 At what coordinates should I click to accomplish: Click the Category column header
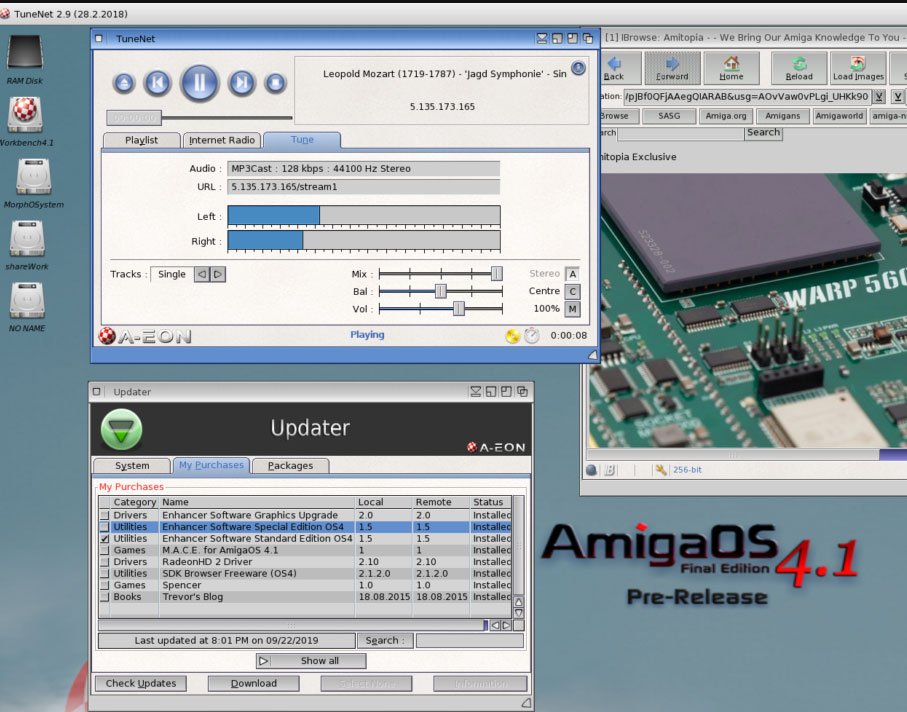click(x=134, y=502)
